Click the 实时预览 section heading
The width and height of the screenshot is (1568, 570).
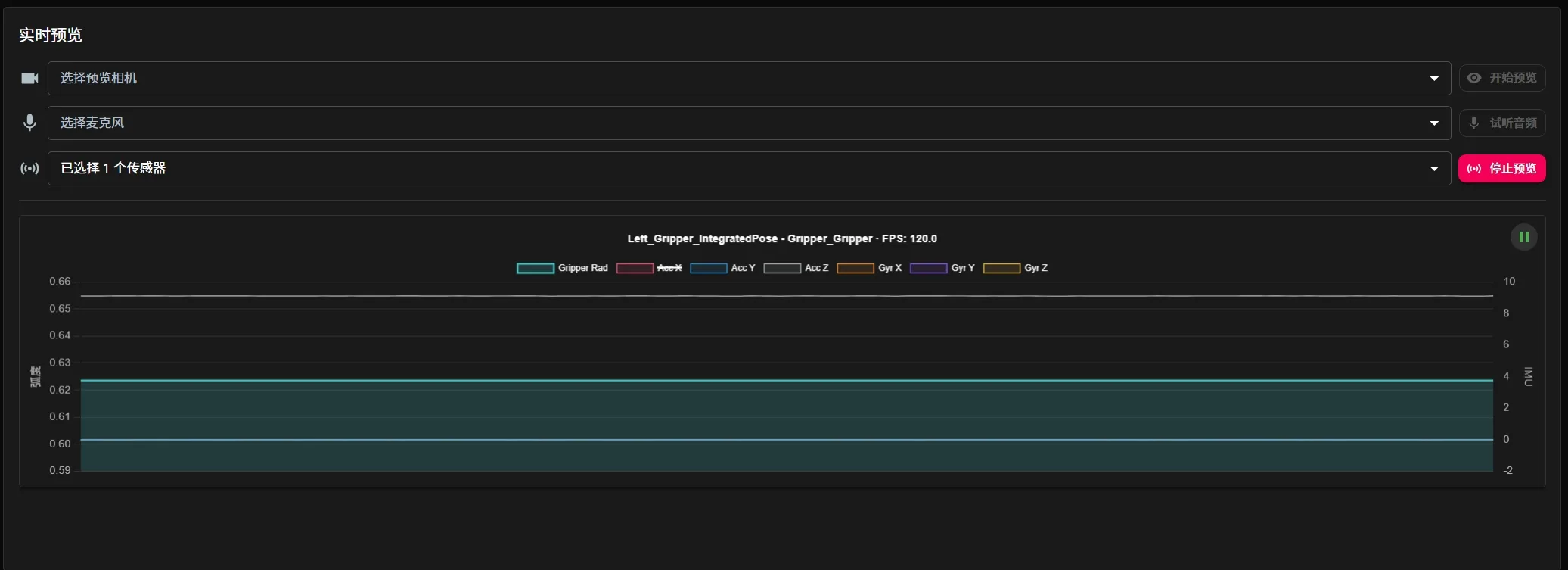[51, 35]
